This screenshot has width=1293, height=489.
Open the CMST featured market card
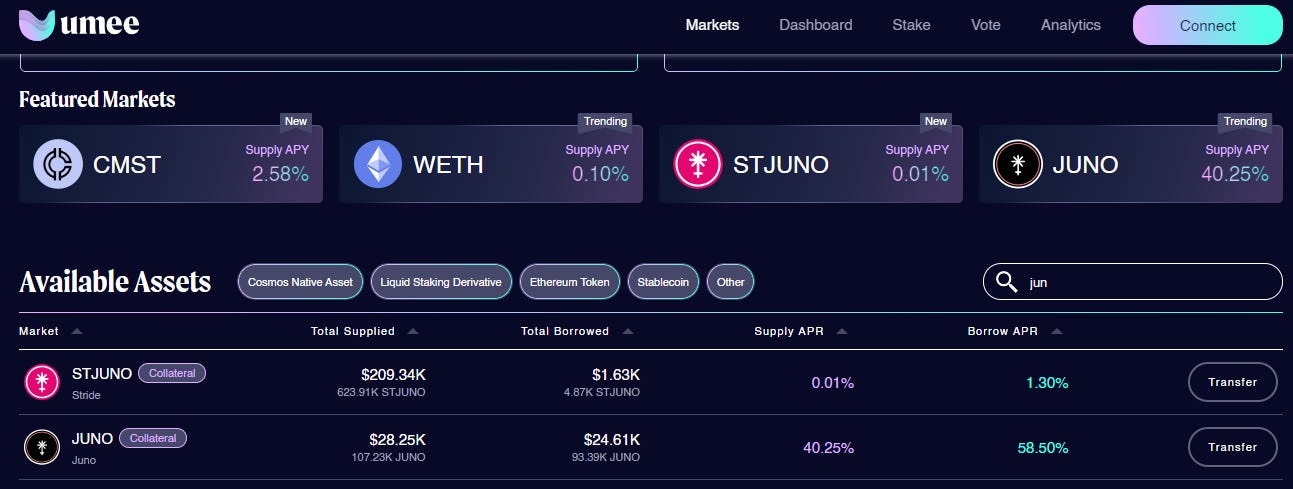(x=171, y=164)
